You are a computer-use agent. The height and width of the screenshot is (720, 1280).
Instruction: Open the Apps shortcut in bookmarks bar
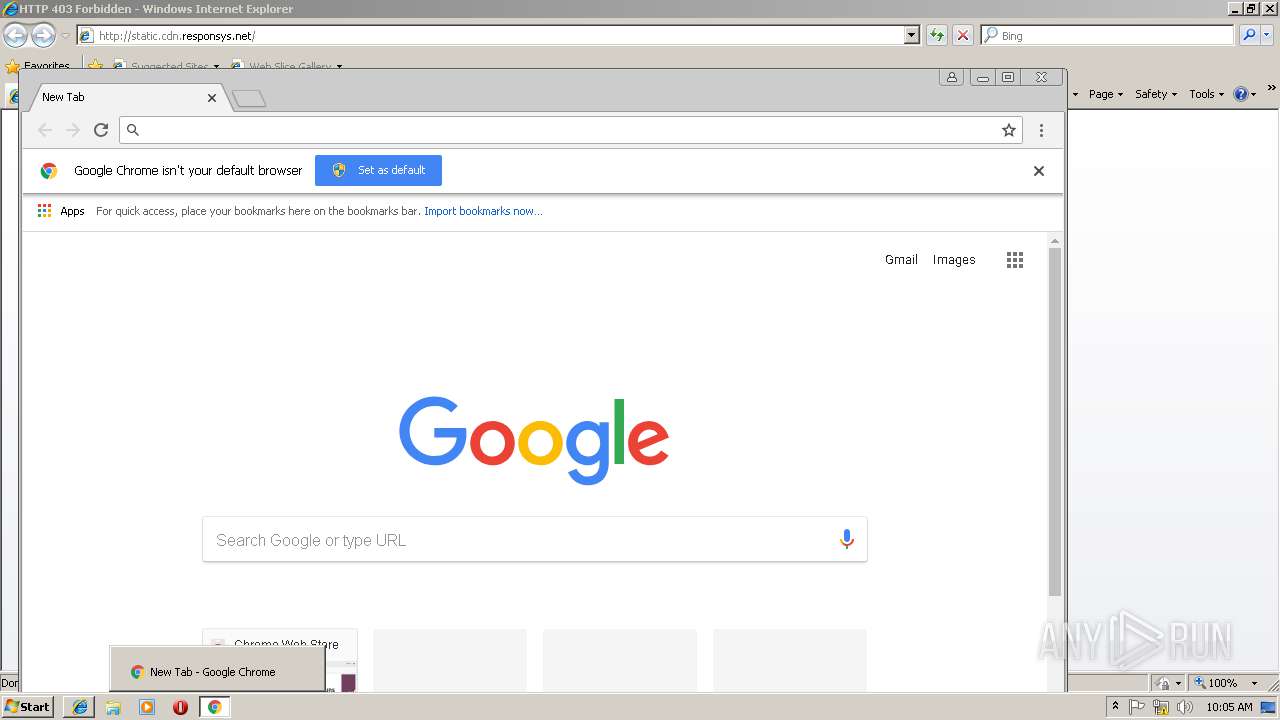coord(61,211)
